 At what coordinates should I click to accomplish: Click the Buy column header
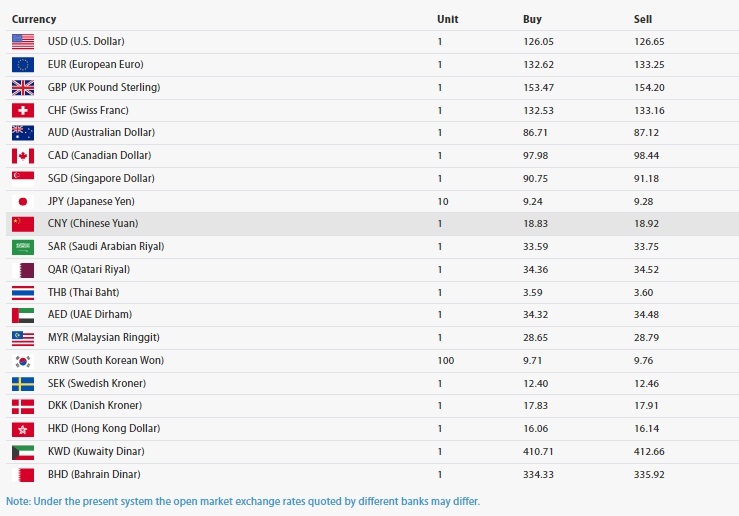(532, 19)
